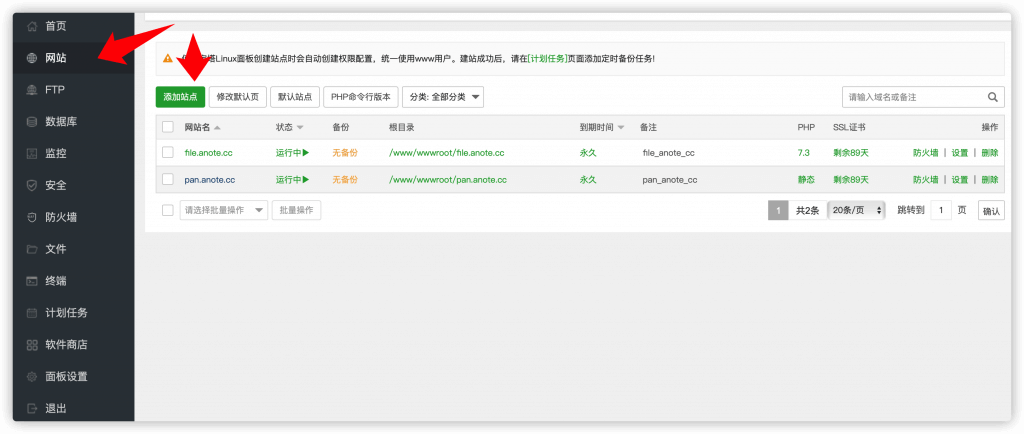Screen dimensions: 1024x434
Task: Check the file.anote.cc row checkbox
Action: pos(168,153)
